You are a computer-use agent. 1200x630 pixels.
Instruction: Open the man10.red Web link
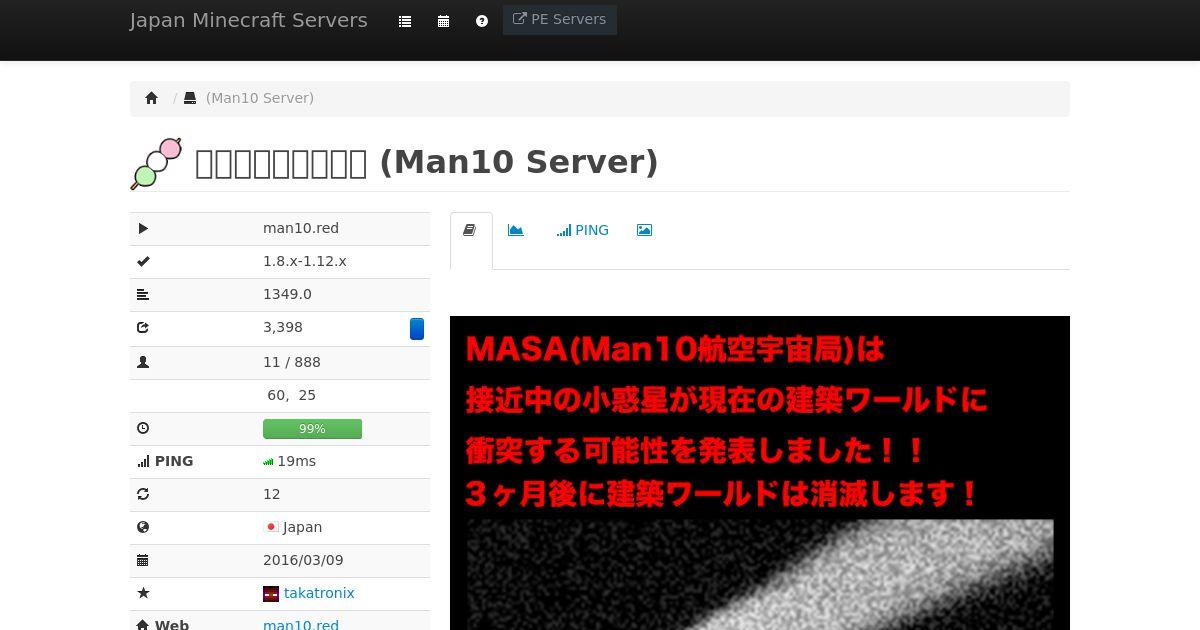click(x=301, y=624)
